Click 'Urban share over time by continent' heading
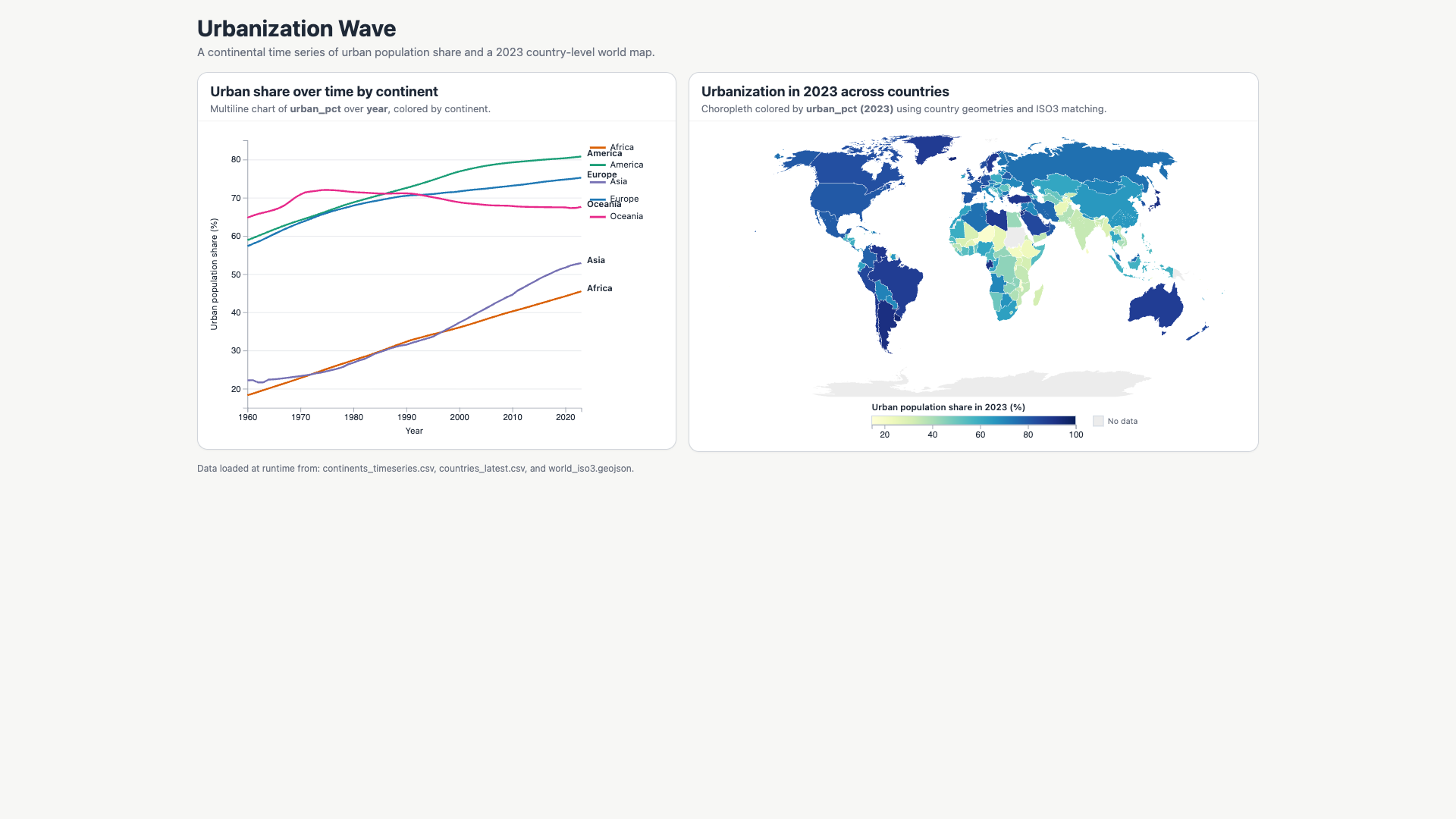This screenshot has width=1456, height=819. 324,92
